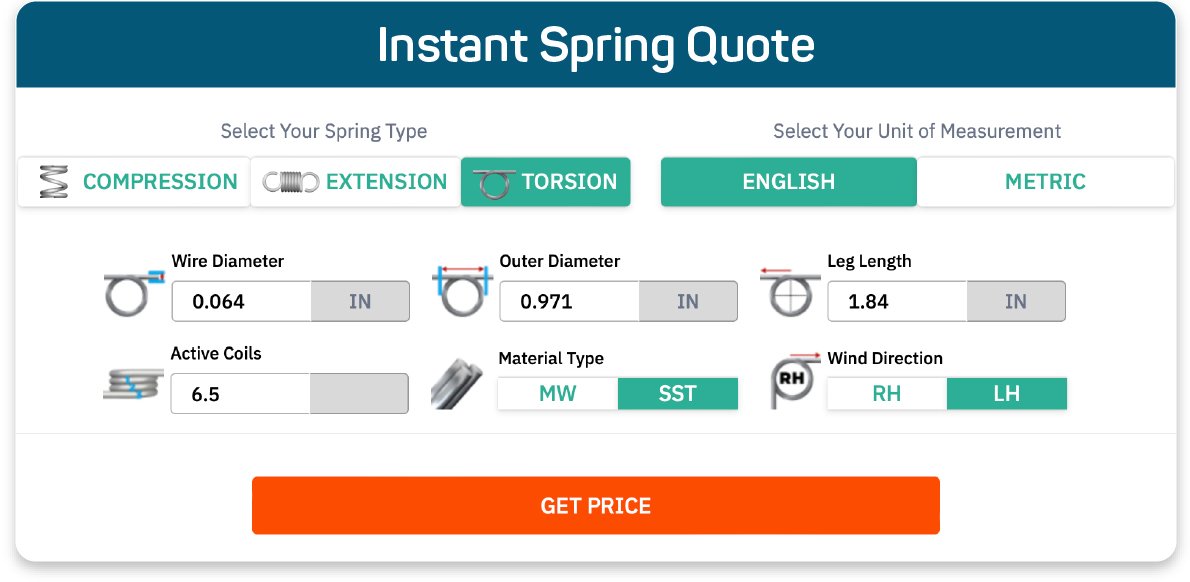Screen dimensions: 1190x582
Task: Switch units to Metric
Action: (x=1045, y=182)
